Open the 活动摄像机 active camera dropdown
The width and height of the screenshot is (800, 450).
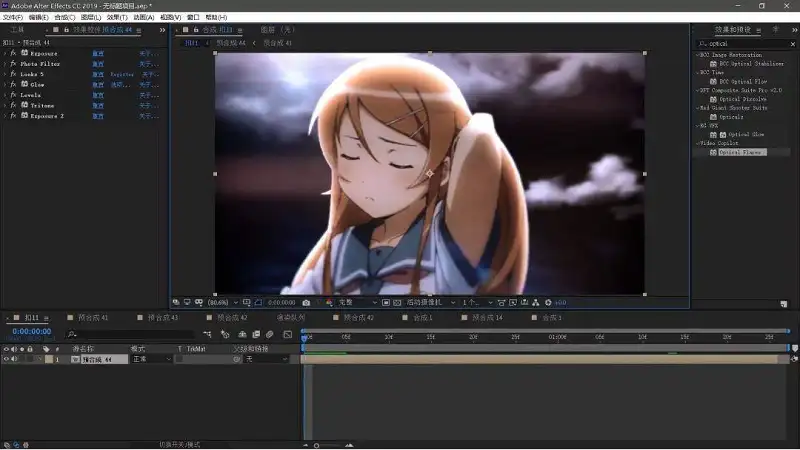(430, 303)
